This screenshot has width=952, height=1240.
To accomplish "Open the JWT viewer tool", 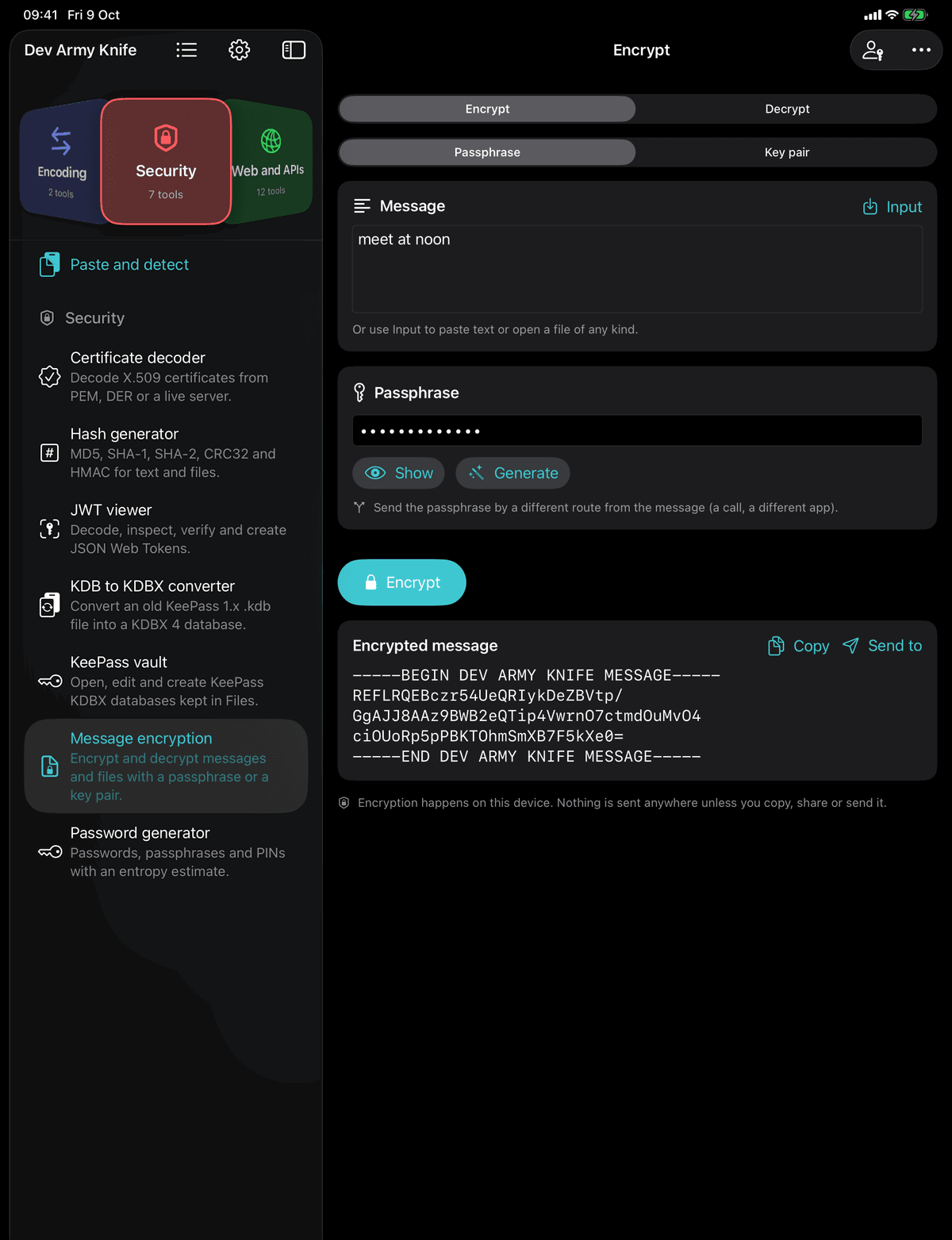I will click(x=166, y=528).
